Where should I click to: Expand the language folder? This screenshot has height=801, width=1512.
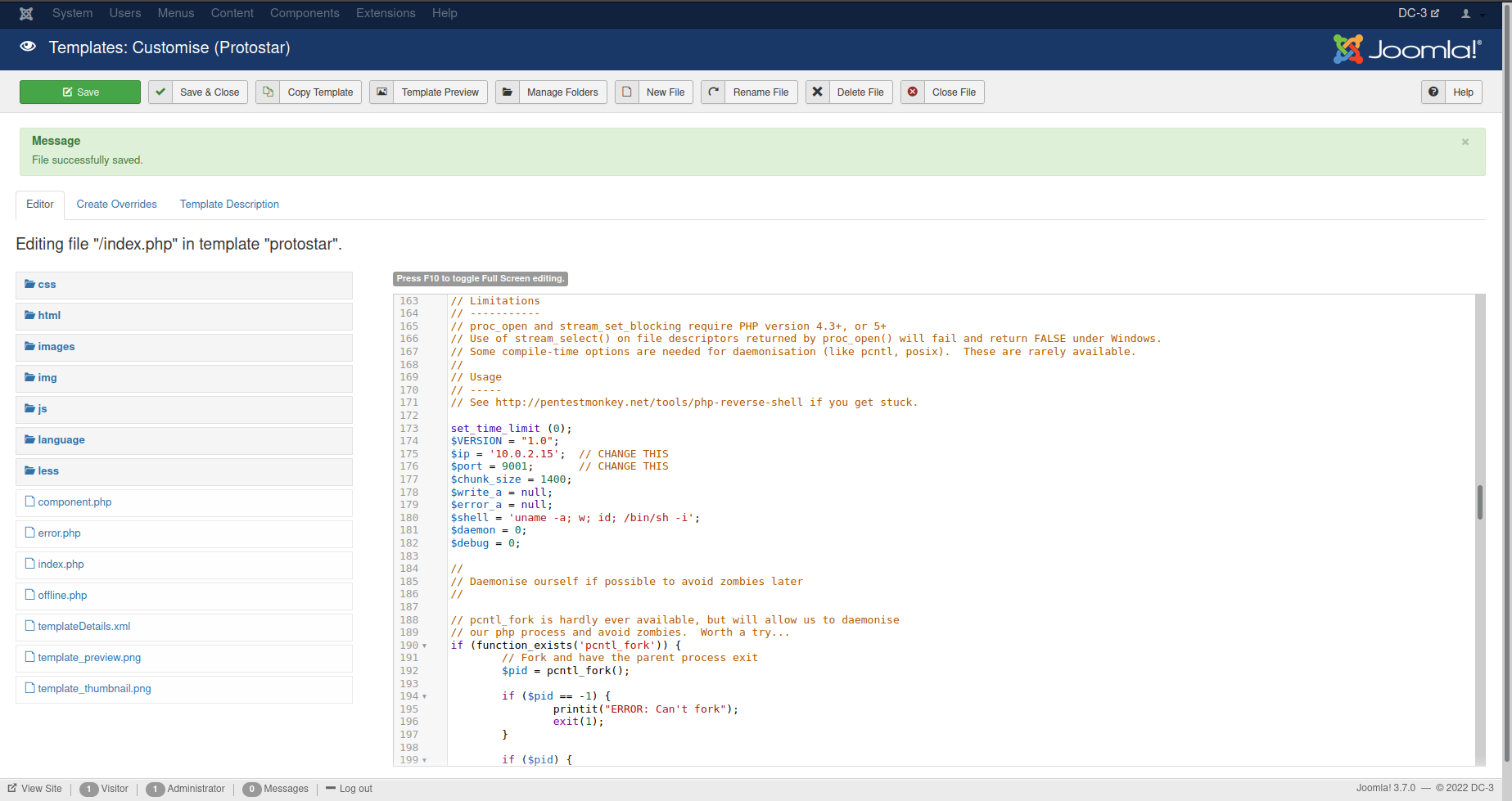click(x=184, y=440)
